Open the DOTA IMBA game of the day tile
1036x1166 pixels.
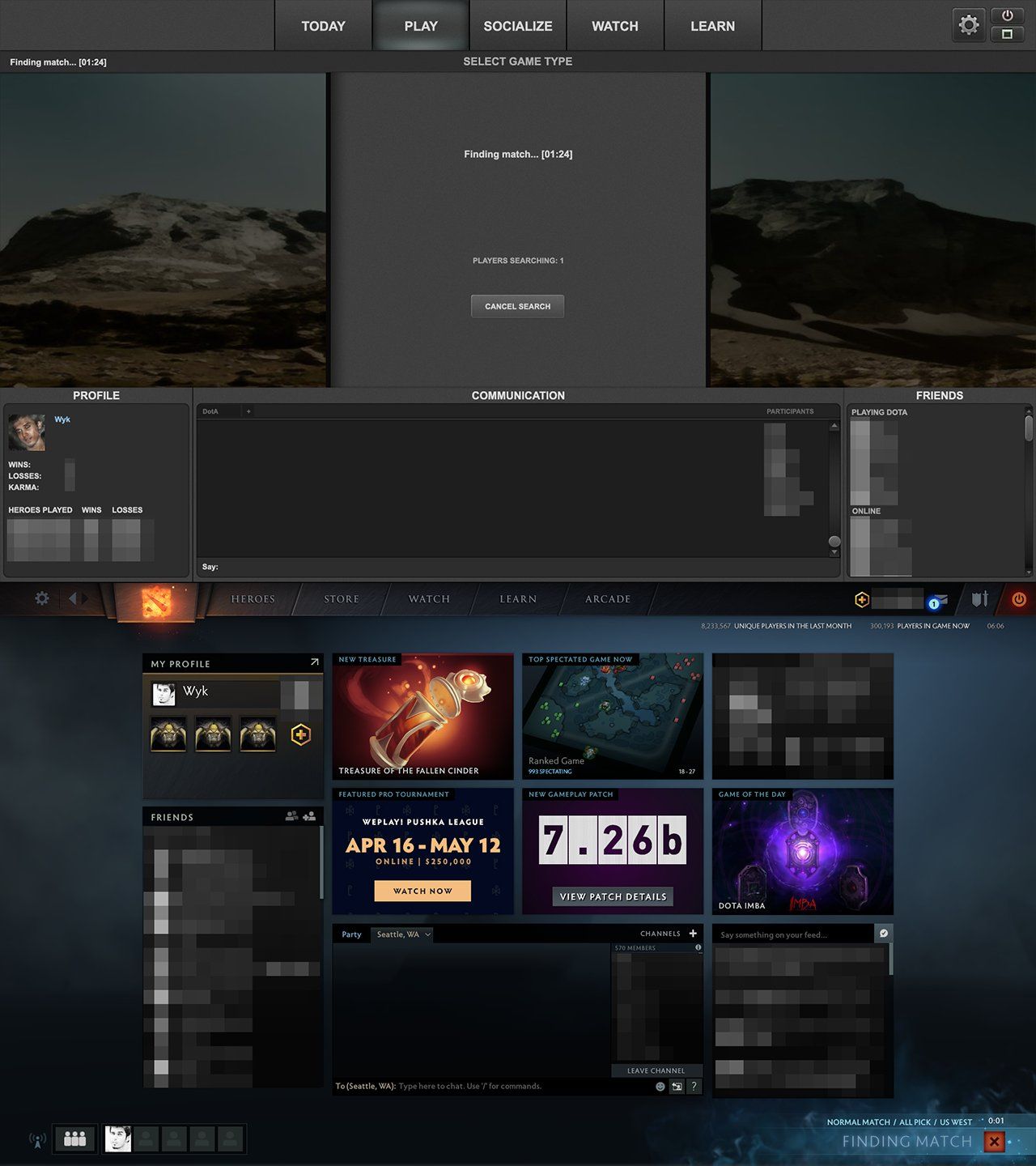[x=803, y=851]
